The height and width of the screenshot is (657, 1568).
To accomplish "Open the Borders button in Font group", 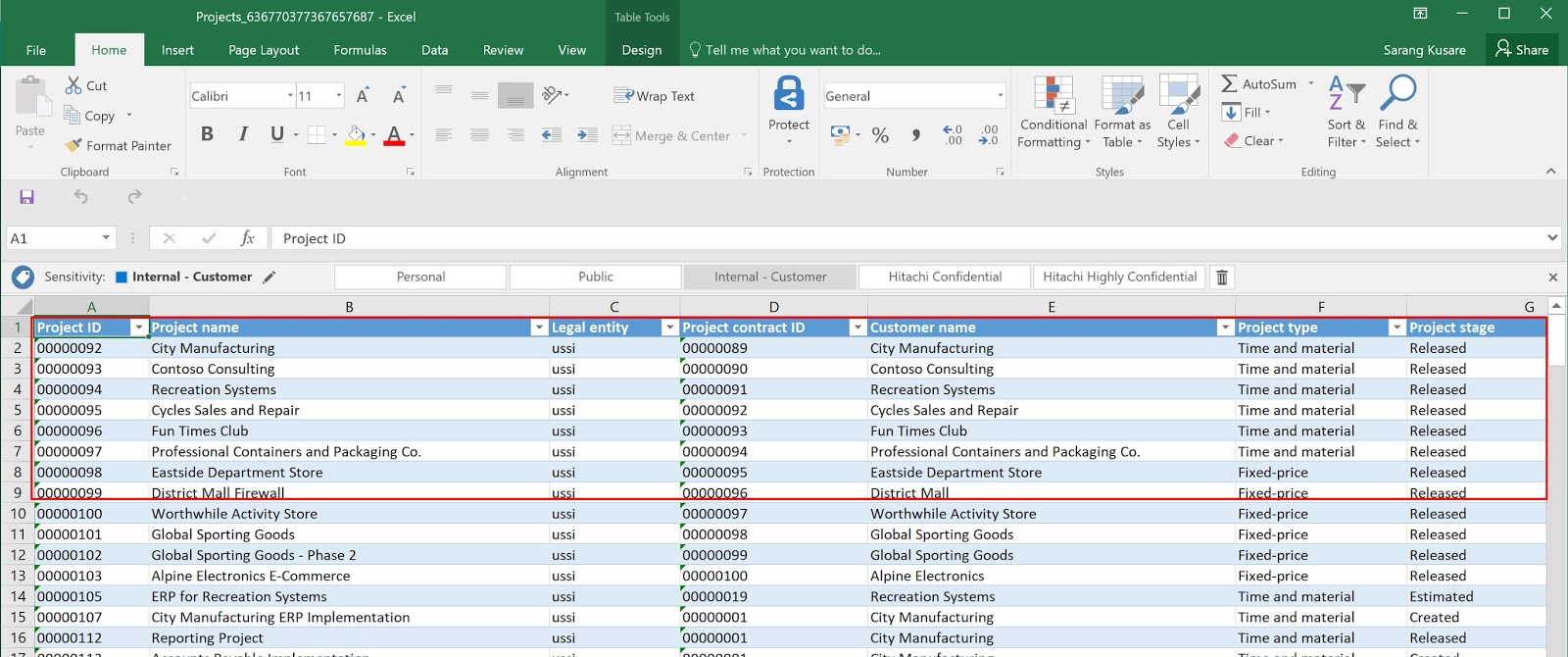I will 318,134.
